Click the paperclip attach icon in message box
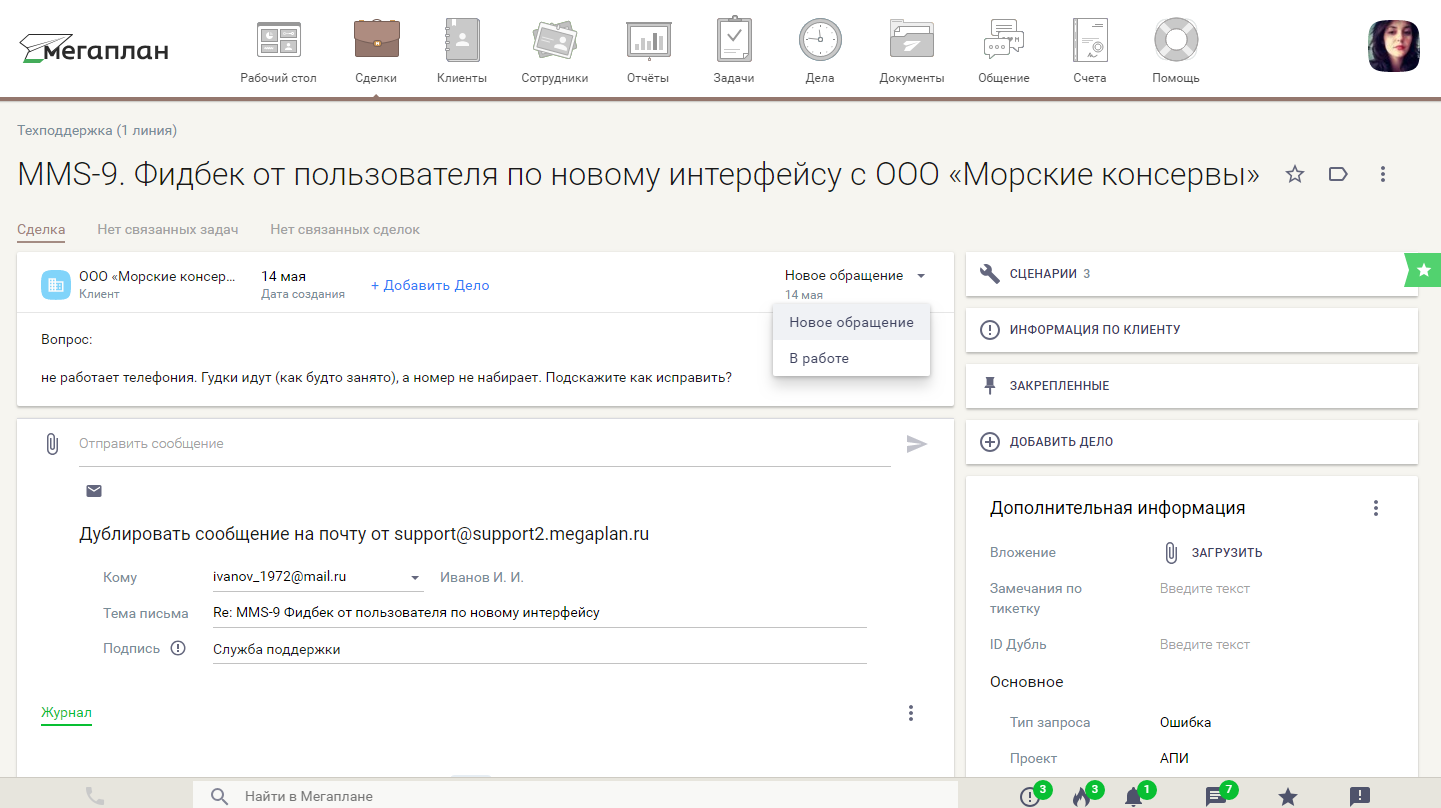 (x=52, y=444)
